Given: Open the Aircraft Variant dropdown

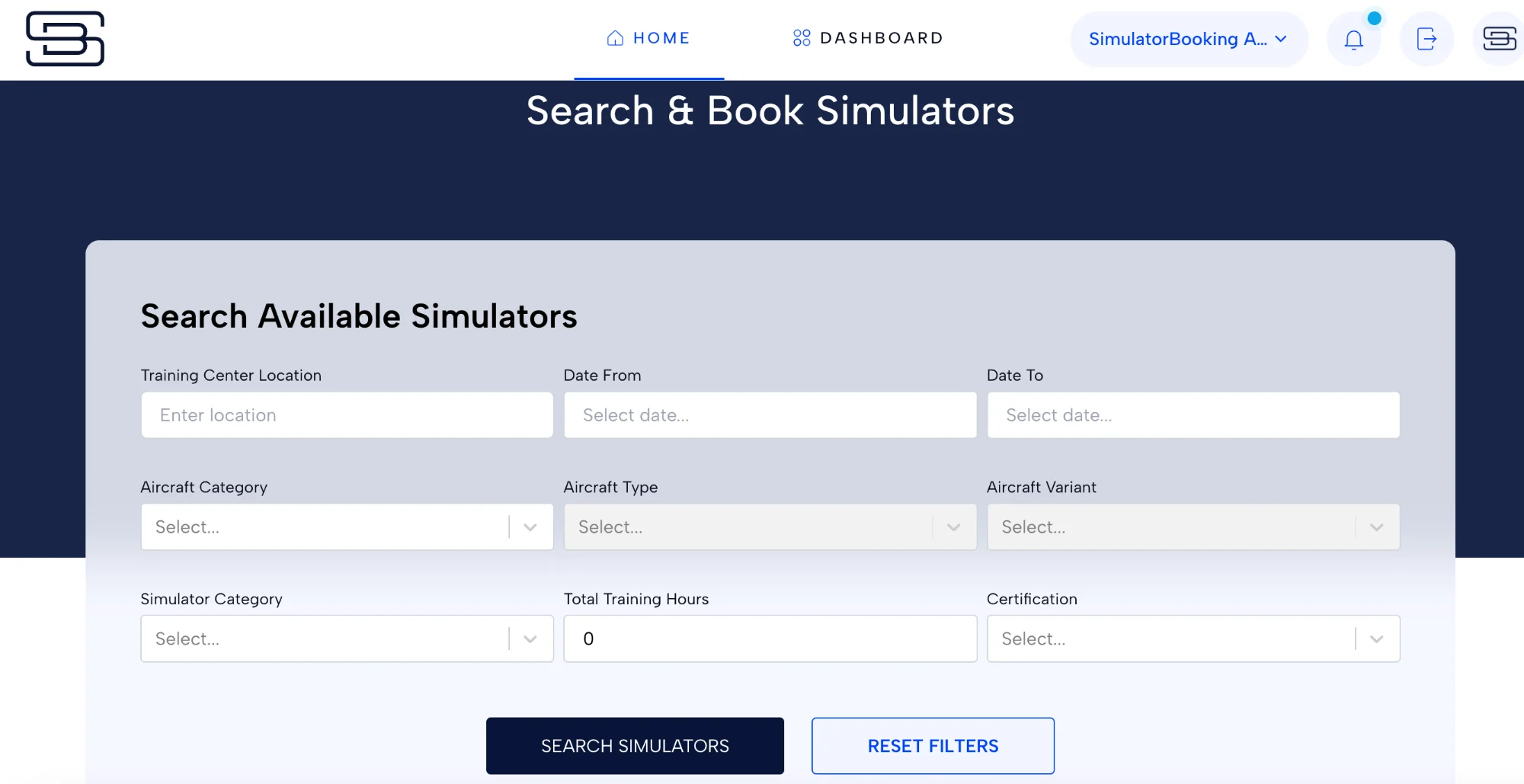Looking at the screenshot, I should point(1193,526).
